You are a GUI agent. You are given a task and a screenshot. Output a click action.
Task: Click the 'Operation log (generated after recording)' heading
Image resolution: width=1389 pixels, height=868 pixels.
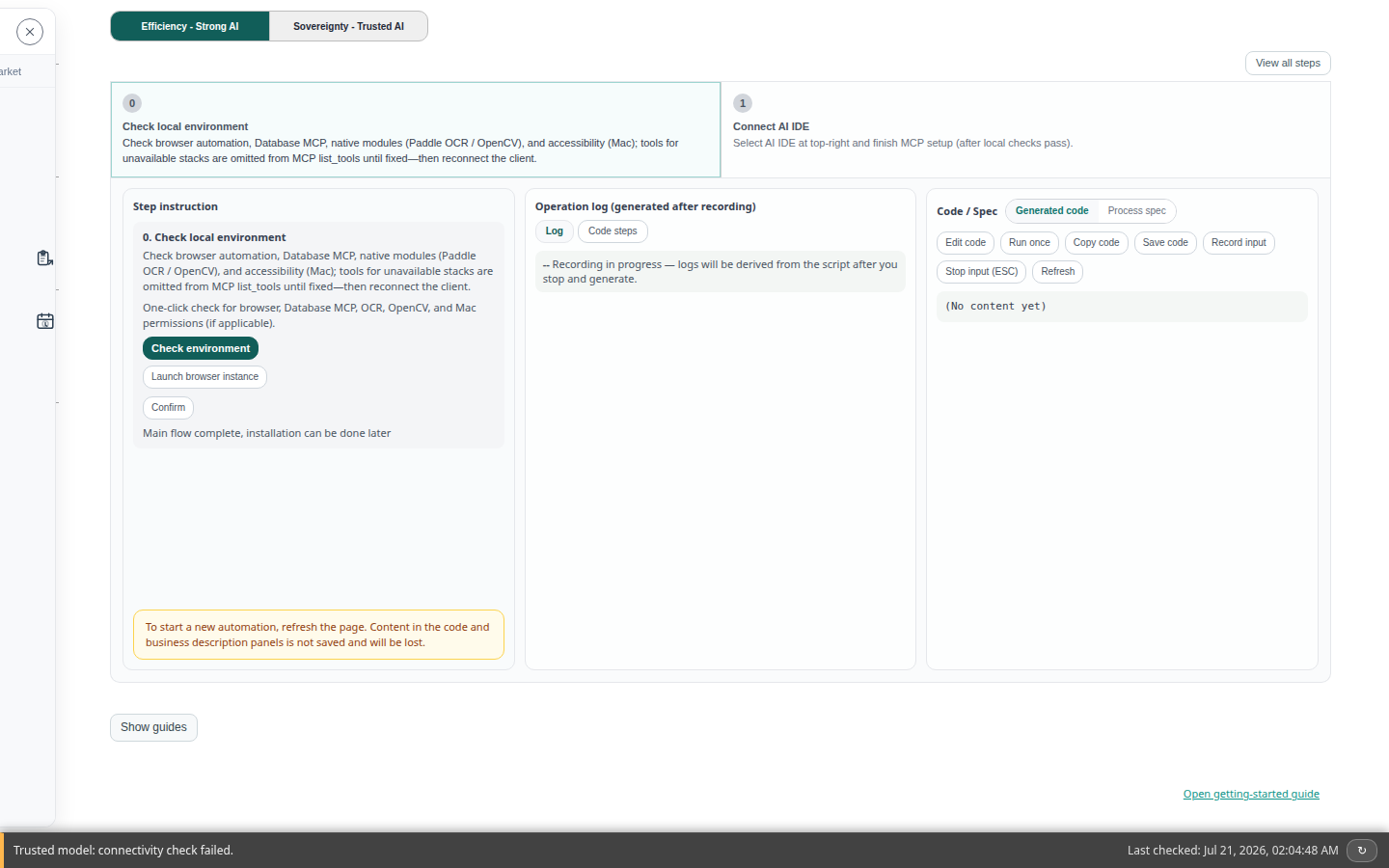[645, 207]
